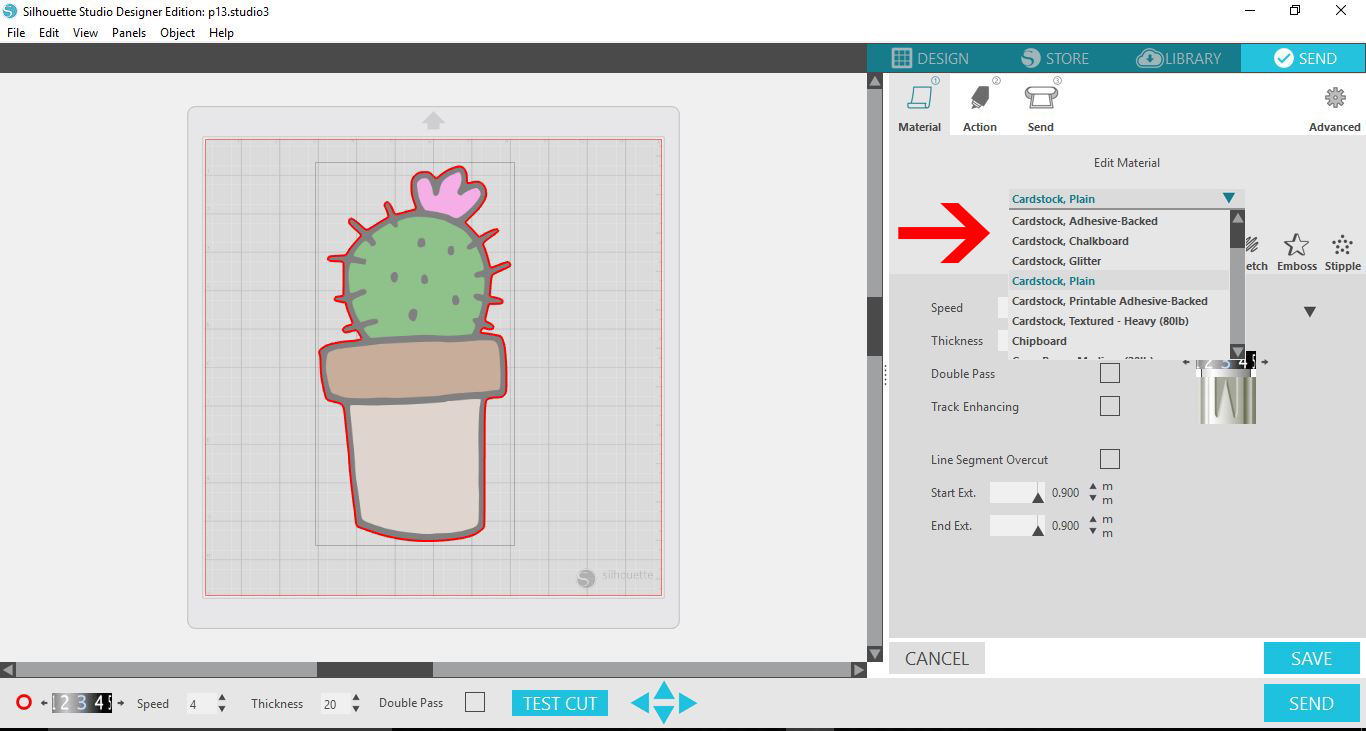Move blade up with blue arrow
Image resolution: width=1366 pixels, height=731 pixels.
point(664,690)
